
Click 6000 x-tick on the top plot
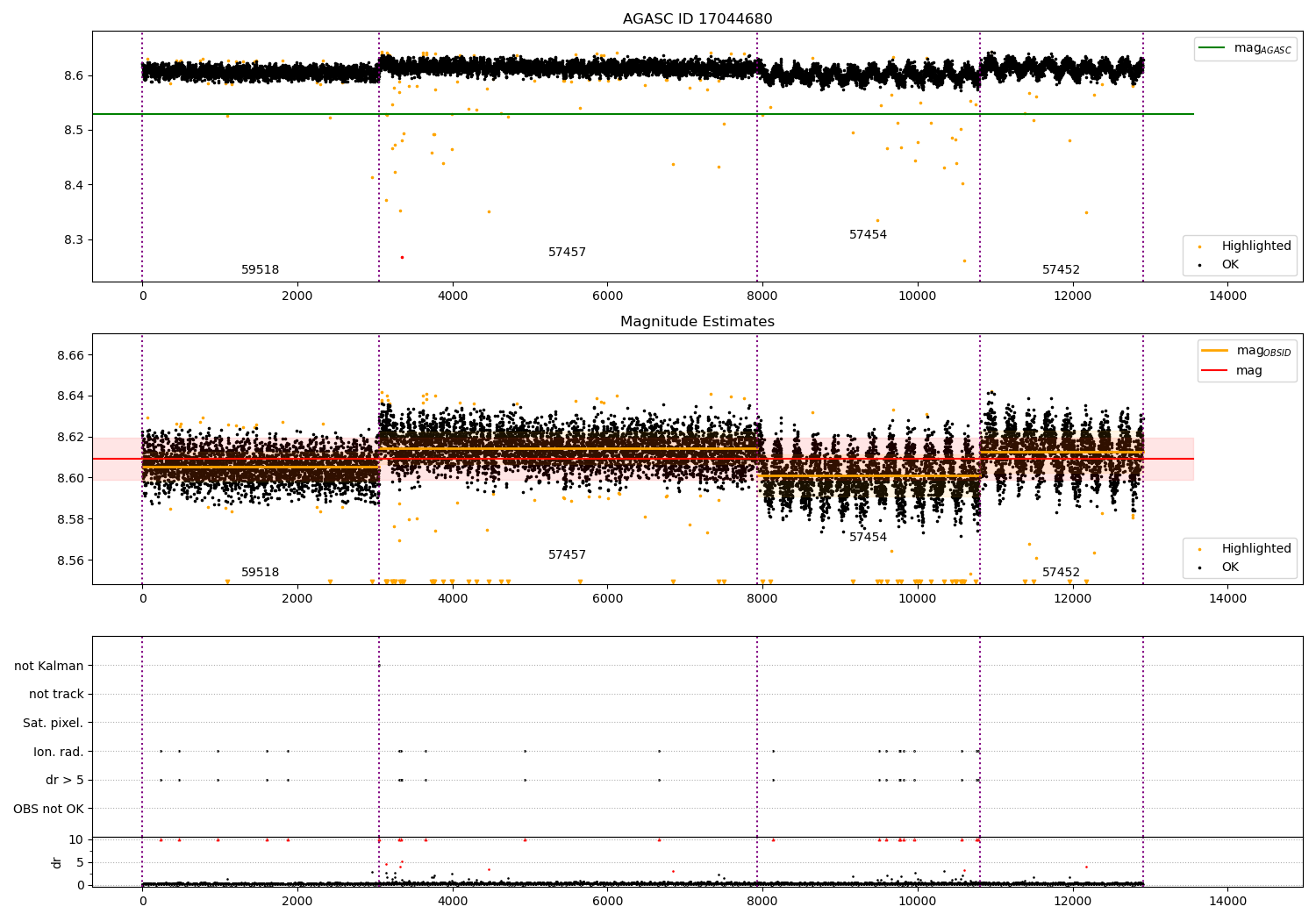(x=607, y=296)
